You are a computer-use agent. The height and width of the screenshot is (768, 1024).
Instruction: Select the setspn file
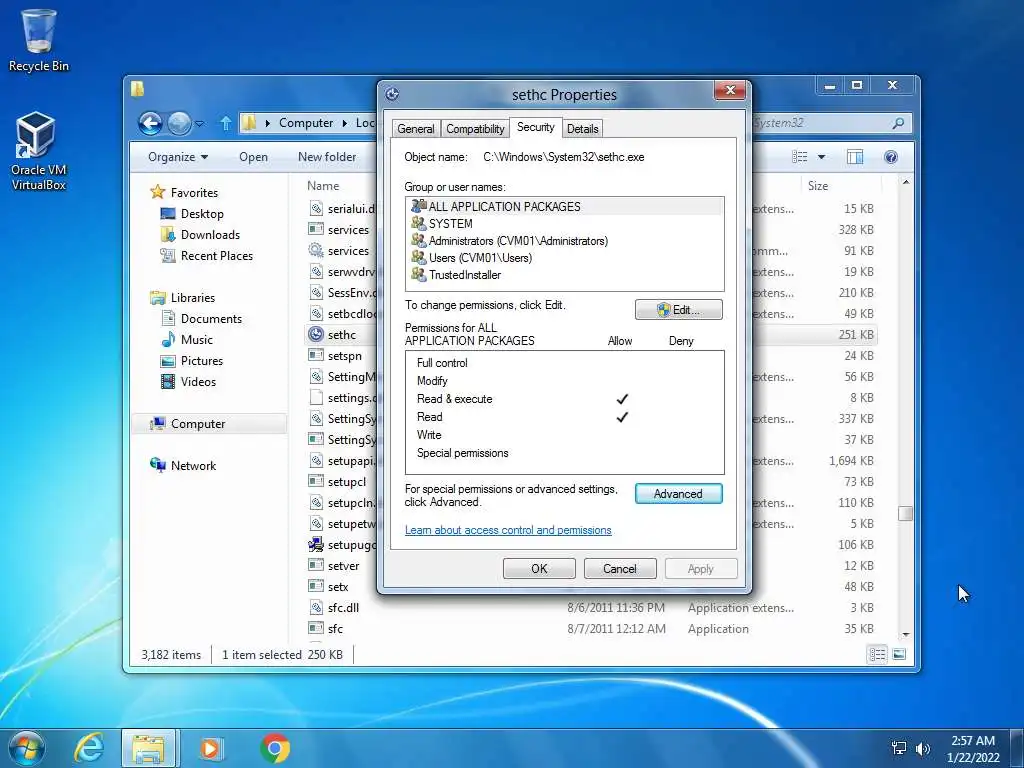pyautogui.click(x=344, y=356)
